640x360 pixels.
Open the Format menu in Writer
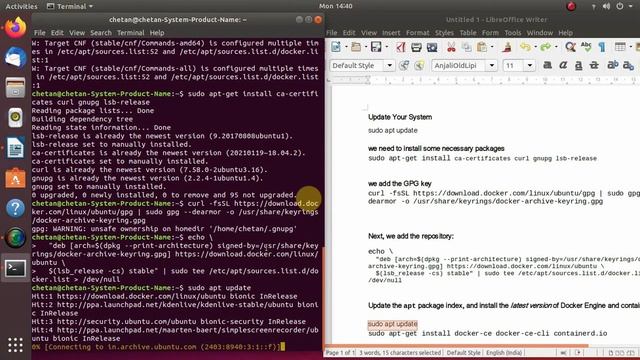418,33
